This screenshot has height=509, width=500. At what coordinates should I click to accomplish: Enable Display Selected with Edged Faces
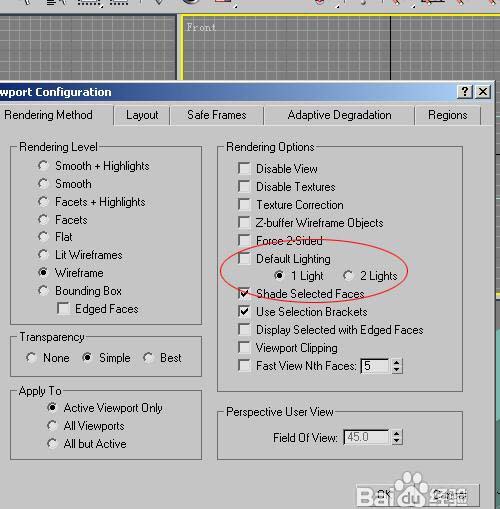244,329
